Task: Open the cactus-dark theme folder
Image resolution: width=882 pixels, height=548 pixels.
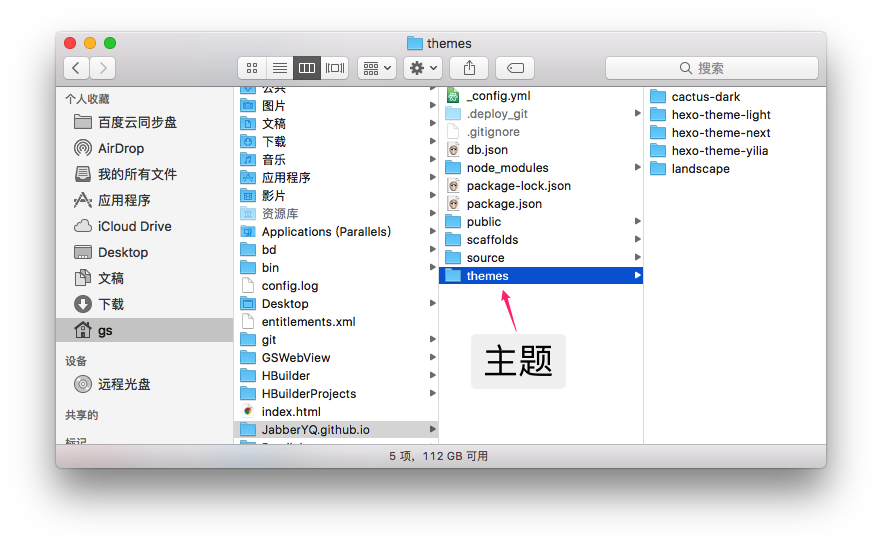Action: point(705,97)
